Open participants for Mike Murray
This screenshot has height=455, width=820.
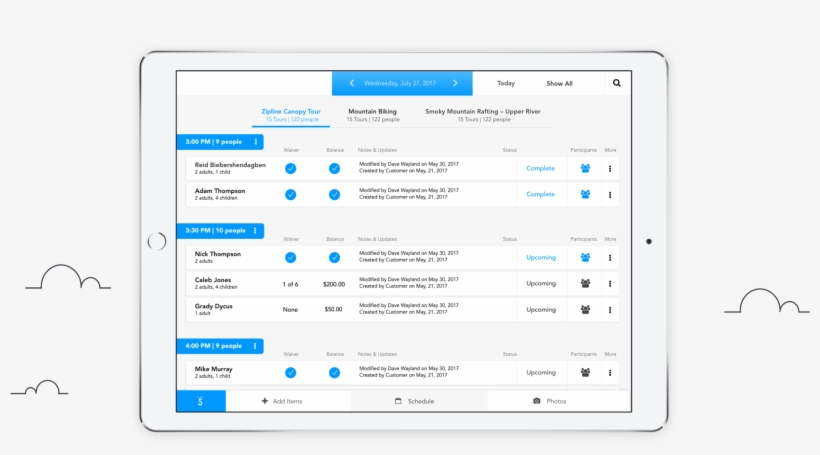pos(585,372)
